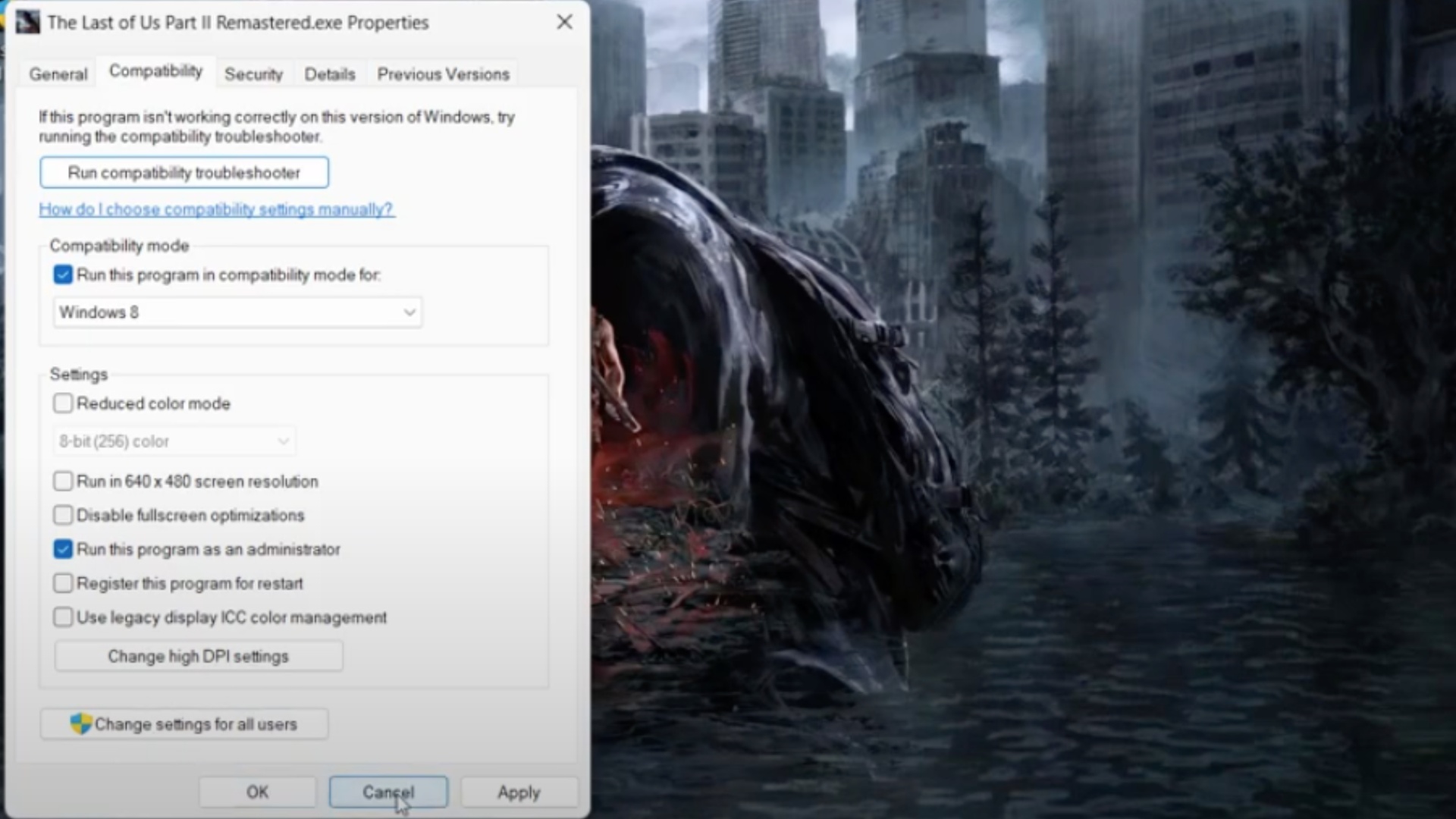Uncheck Run this program as an administrator
The width and height of the screenshot is (1456, 819).
click(63, 549)
